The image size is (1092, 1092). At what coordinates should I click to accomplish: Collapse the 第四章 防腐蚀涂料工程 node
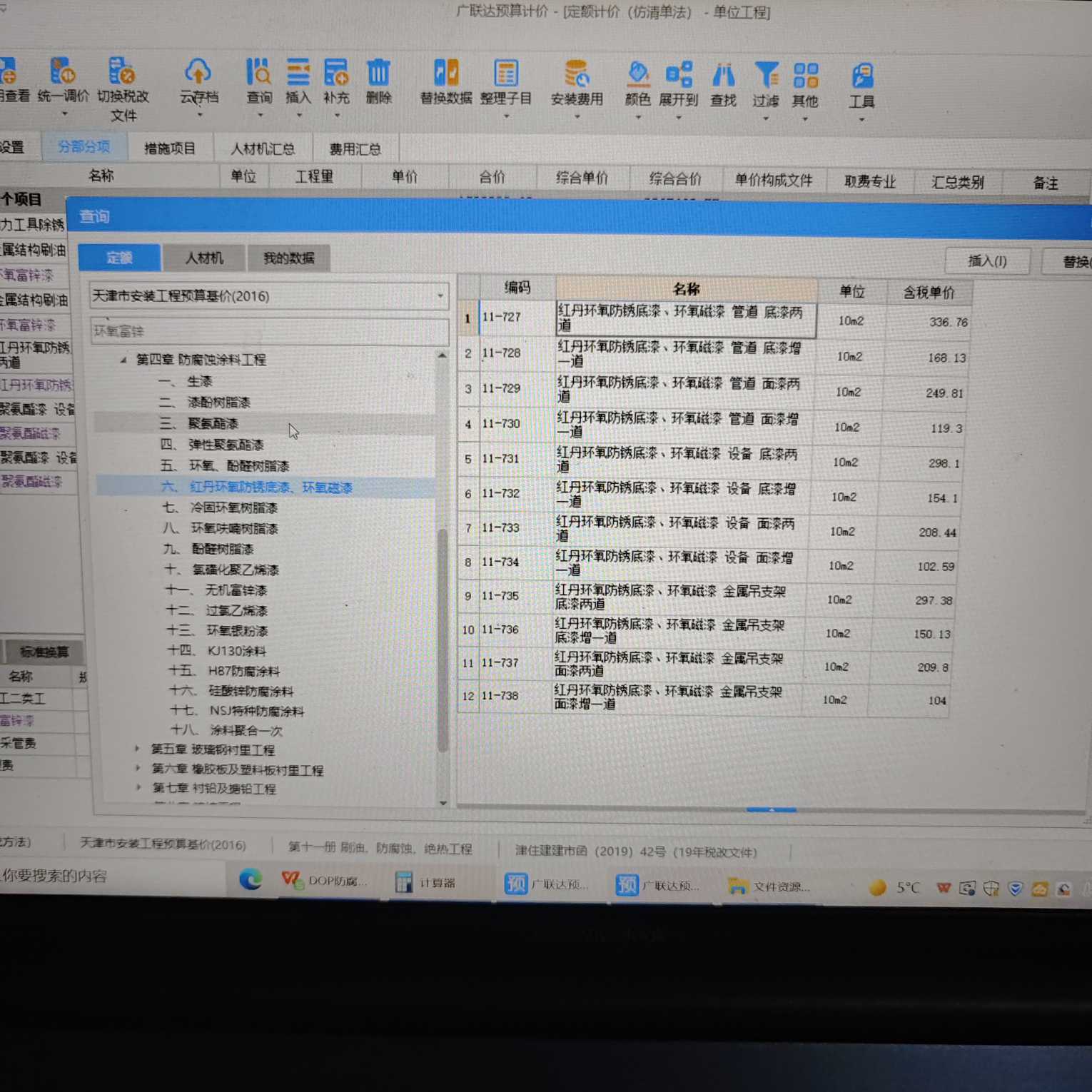pos(123,360)
